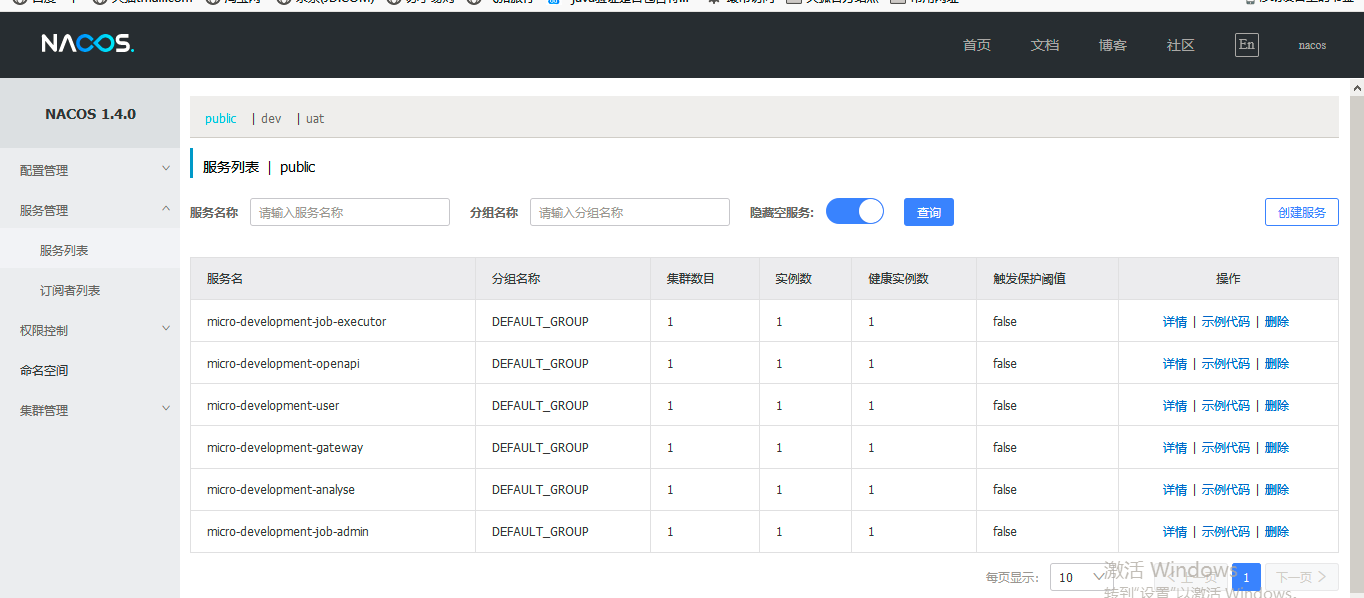The height and width of the screenshot is (598, 1364).
Task: Click the NACOS 1.4.0 version label
Action: tap(90, 114)
